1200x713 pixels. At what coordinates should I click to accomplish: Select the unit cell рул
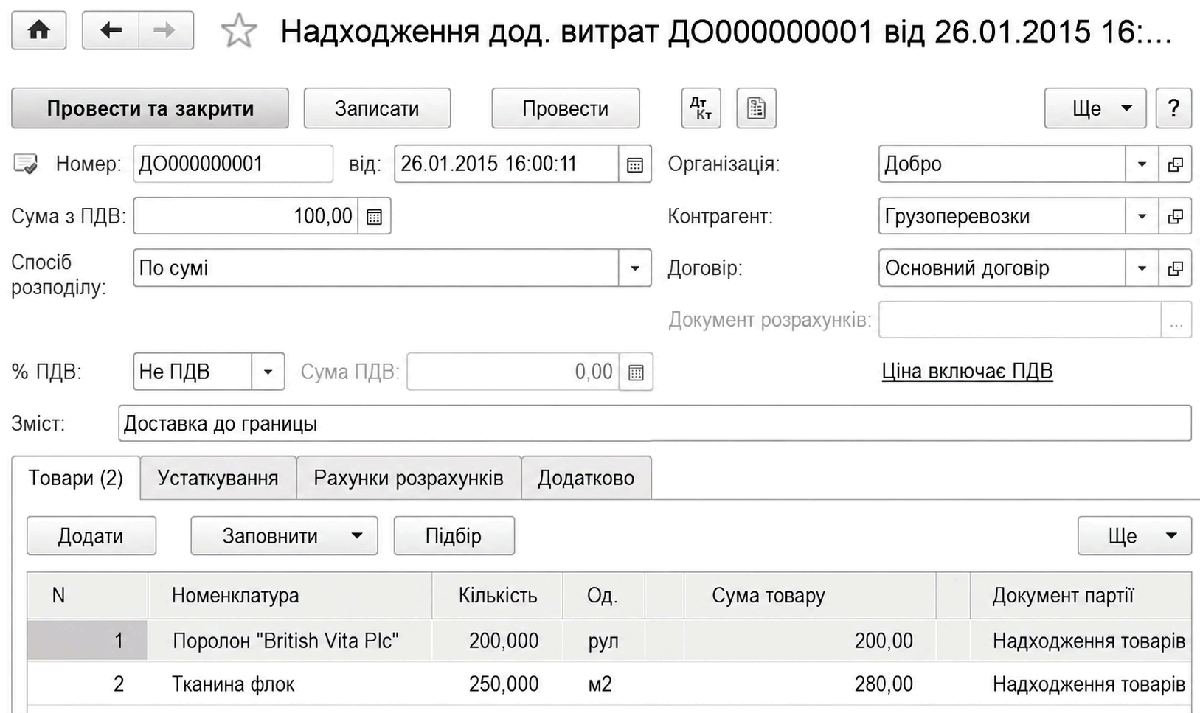coord(605,641)
